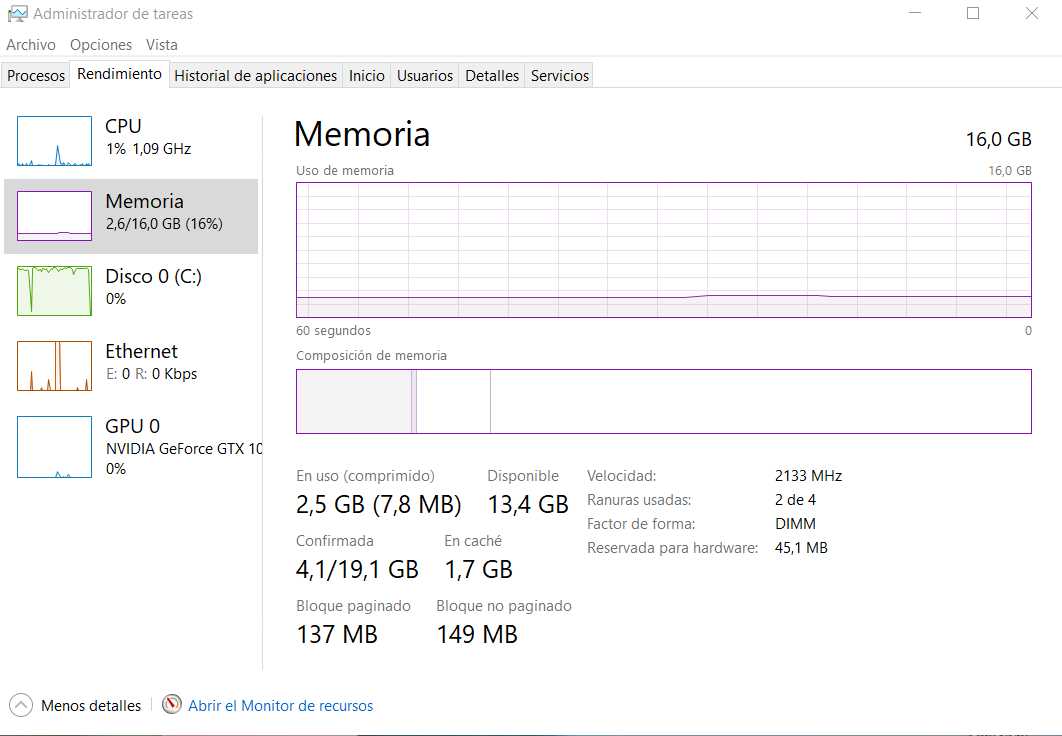Open the Opciones menu
1062x736 pixels.
(101, 45)
